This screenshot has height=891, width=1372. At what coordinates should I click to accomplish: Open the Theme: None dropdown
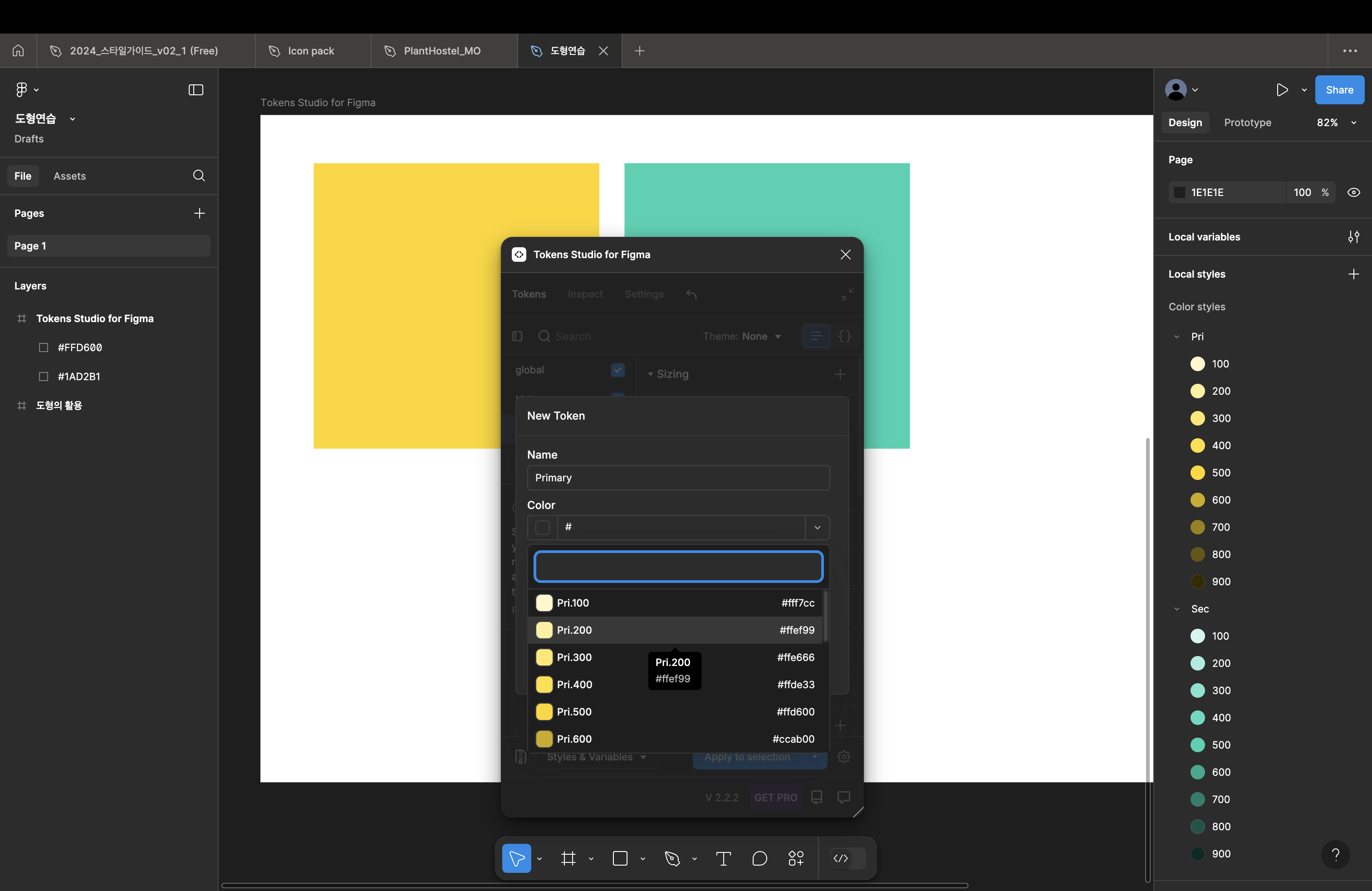click(742, 336)
